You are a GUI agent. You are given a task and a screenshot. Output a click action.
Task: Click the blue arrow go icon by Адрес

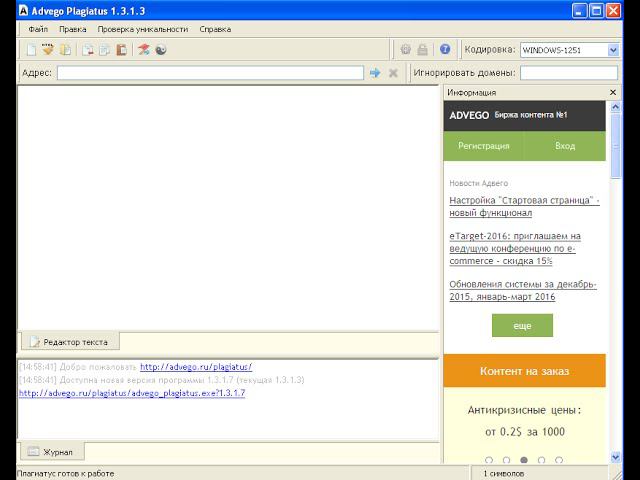click(375, 73)
